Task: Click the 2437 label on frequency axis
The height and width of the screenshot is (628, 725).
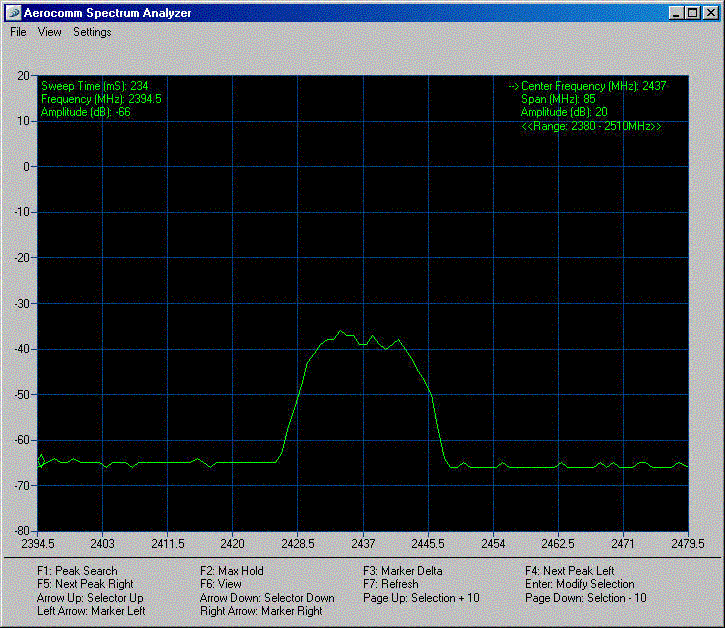Action: 362,543
